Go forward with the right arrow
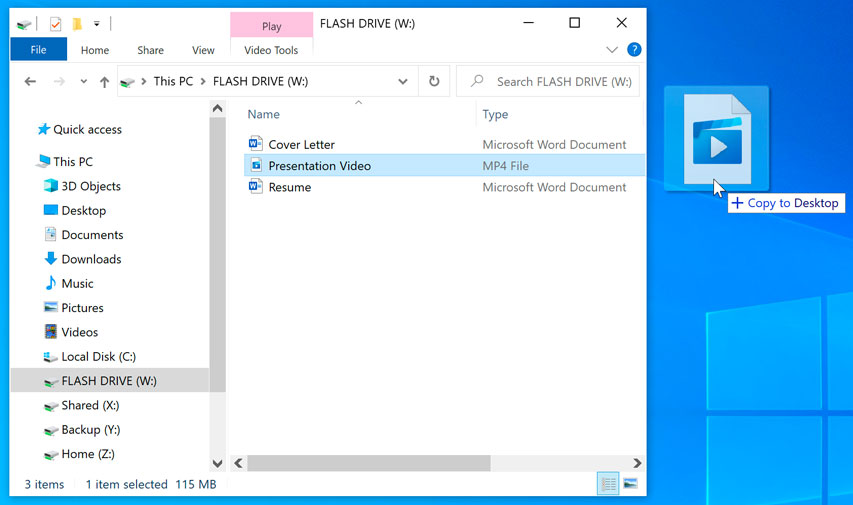 59,82
